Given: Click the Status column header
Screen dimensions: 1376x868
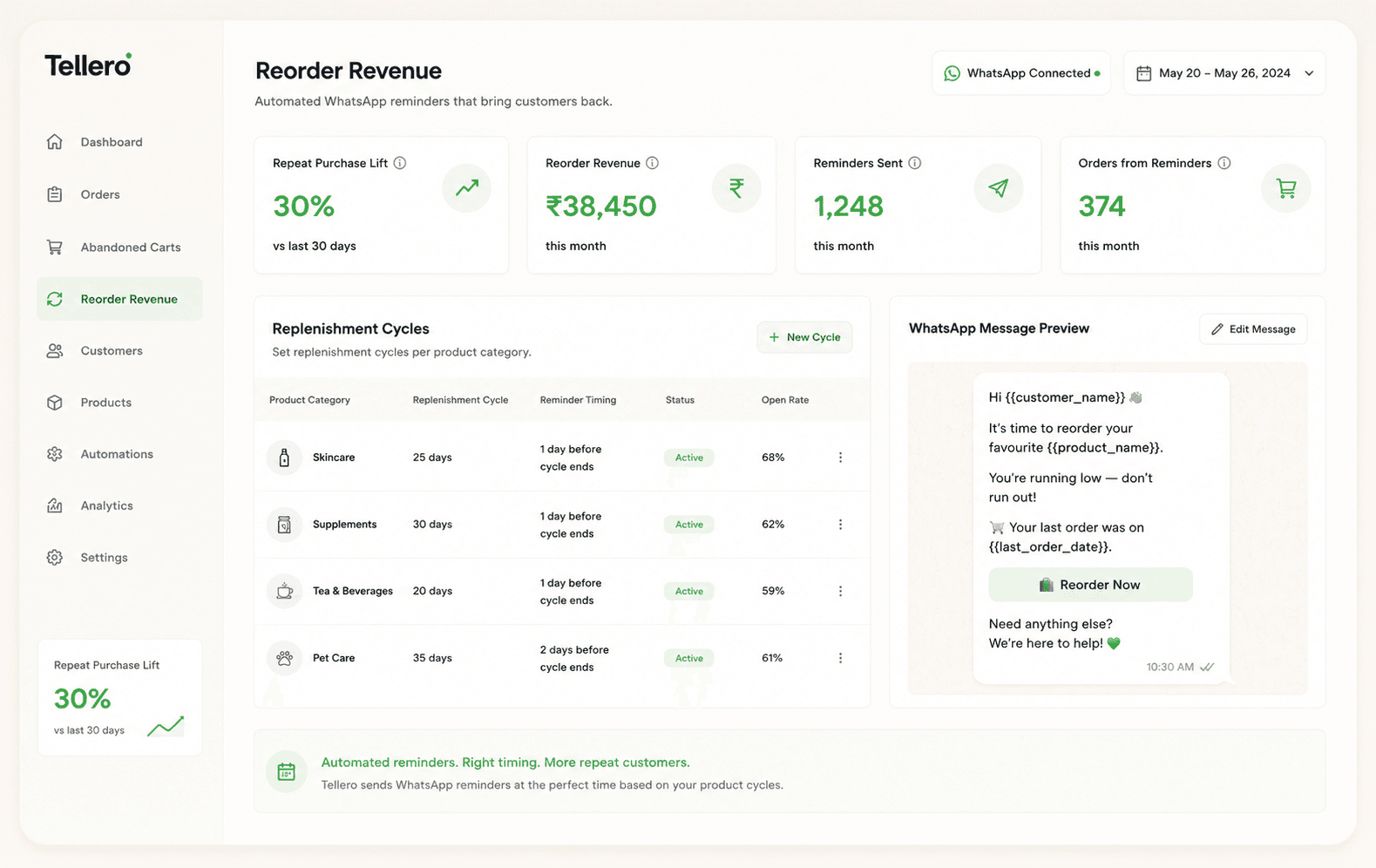Looking at the screenshot, I should coord(680,400).
